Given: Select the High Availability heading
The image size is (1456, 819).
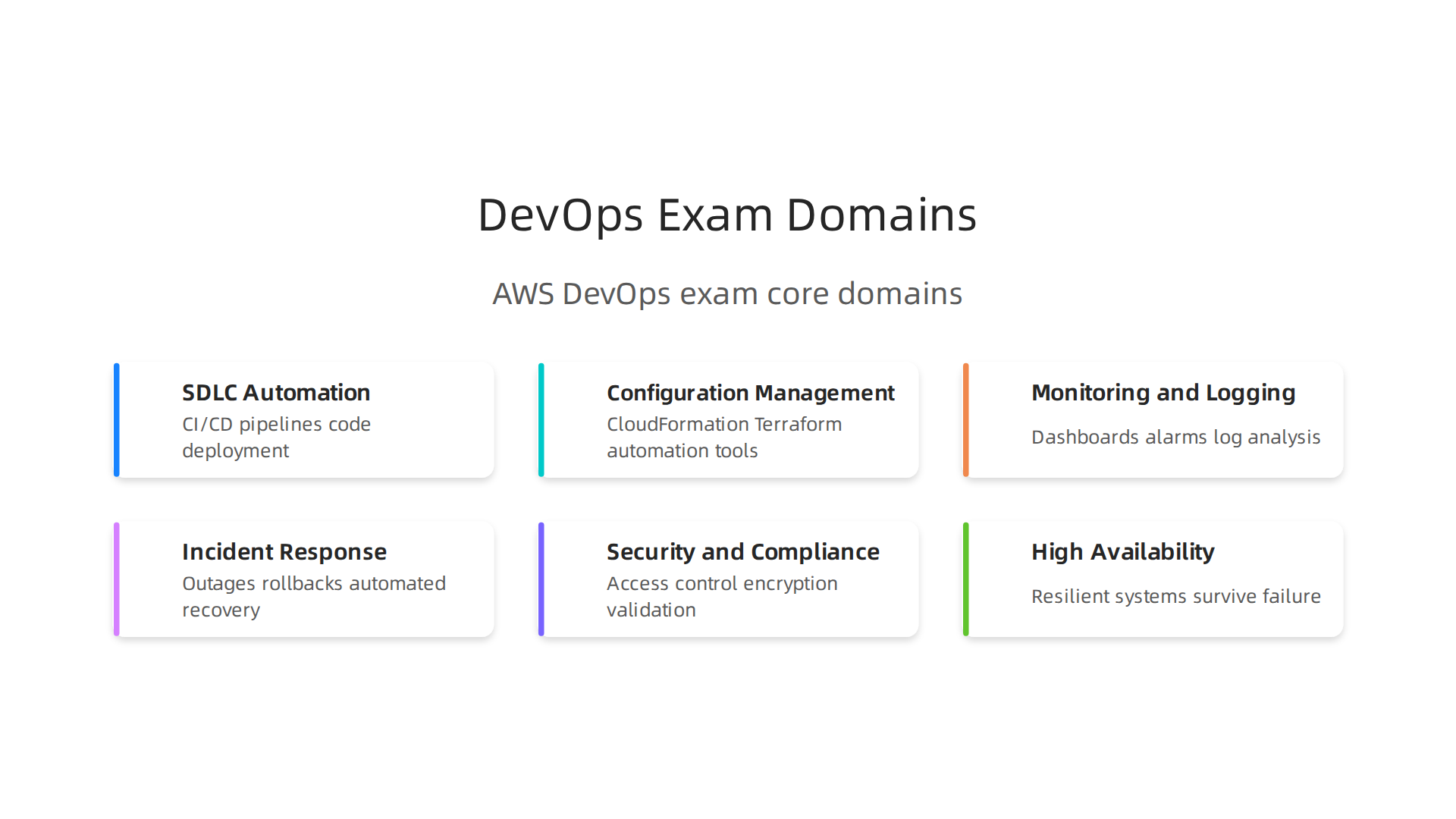Looking at the screenshot, I should [x=1123, y=553].
